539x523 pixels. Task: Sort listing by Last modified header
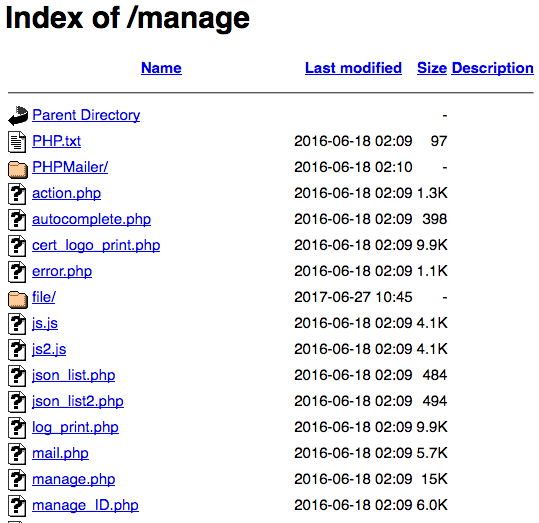353,68
